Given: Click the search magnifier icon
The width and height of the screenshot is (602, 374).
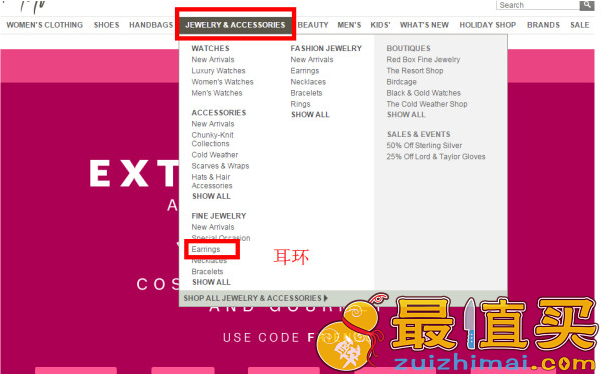Looking at the screenshot, I should click(587, 5).
